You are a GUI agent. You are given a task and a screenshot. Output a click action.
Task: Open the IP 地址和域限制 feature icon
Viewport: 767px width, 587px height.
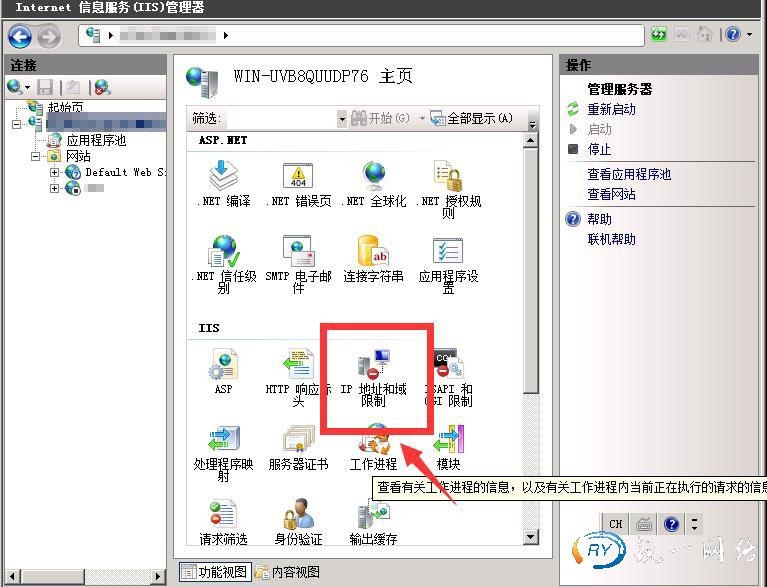pyautogui.click(x=374, y=366)
